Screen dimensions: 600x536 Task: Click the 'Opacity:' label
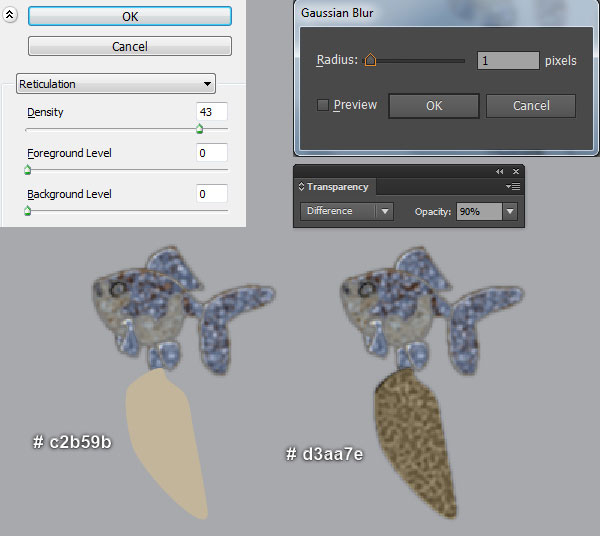(433, 212)
